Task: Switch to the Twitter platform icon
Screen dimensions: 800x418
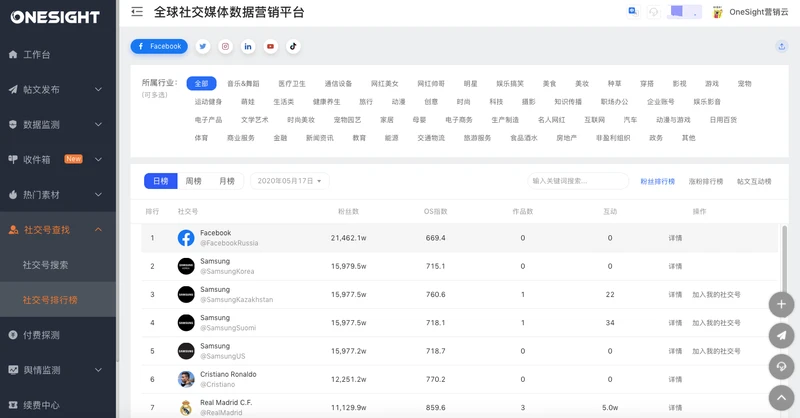Action: coord(203,46)
